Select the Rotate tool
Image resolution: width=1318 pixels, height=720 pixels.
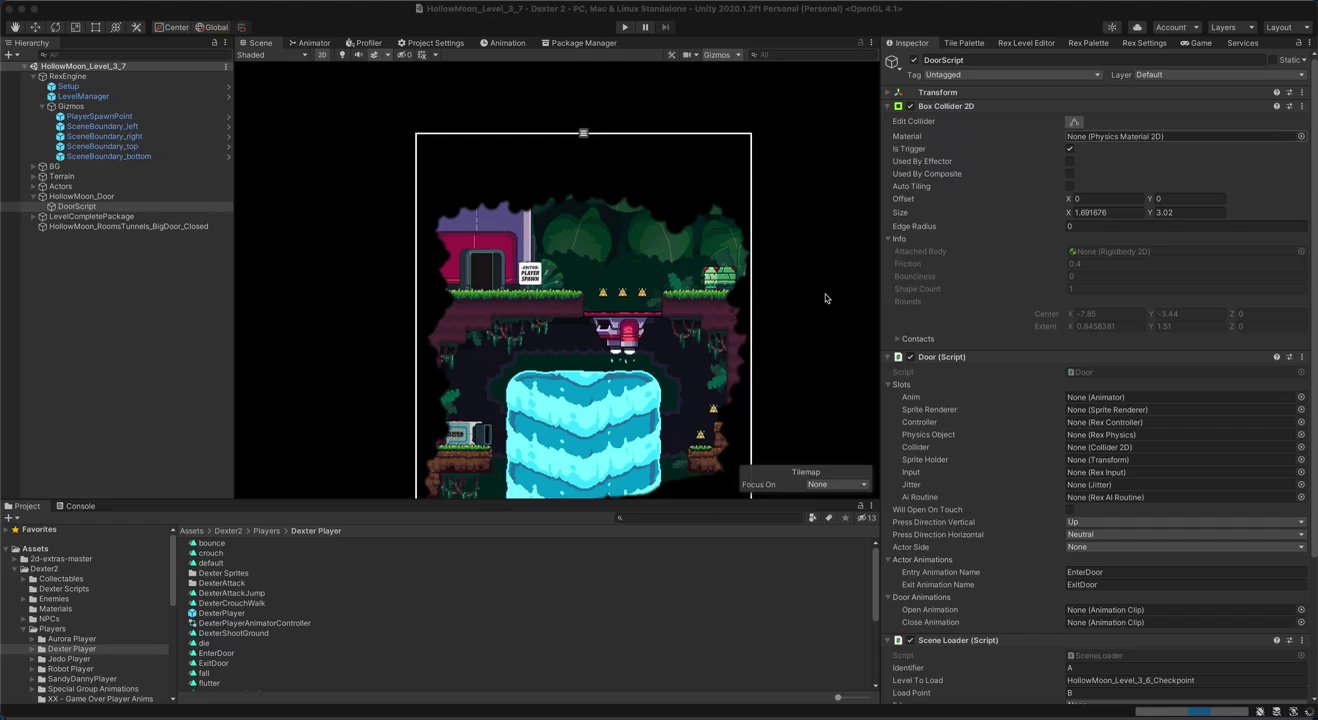click(x=55, y=27)
